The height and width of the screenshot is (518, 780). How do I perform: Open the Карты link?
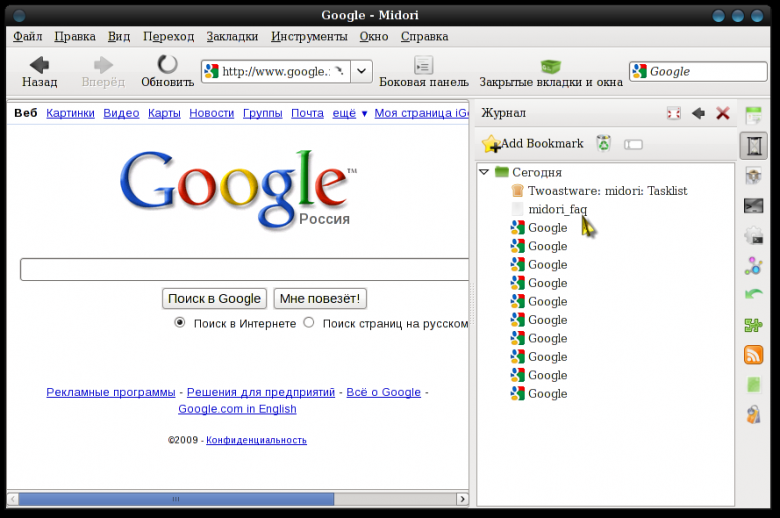(x=164, y=113)
